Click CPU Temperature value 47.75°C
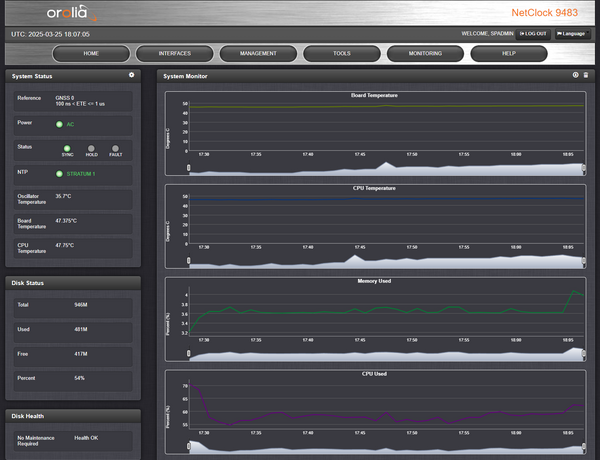Screen dimensions: 600x460 point(65,245)
